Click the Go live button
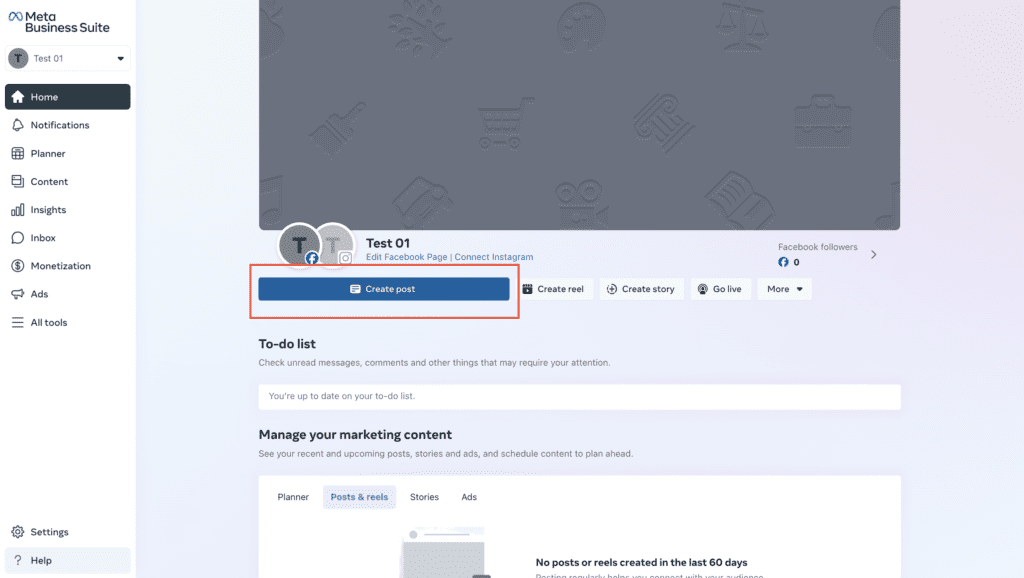The width and height of the screenshot is (1024, 578). click(720, 289)
